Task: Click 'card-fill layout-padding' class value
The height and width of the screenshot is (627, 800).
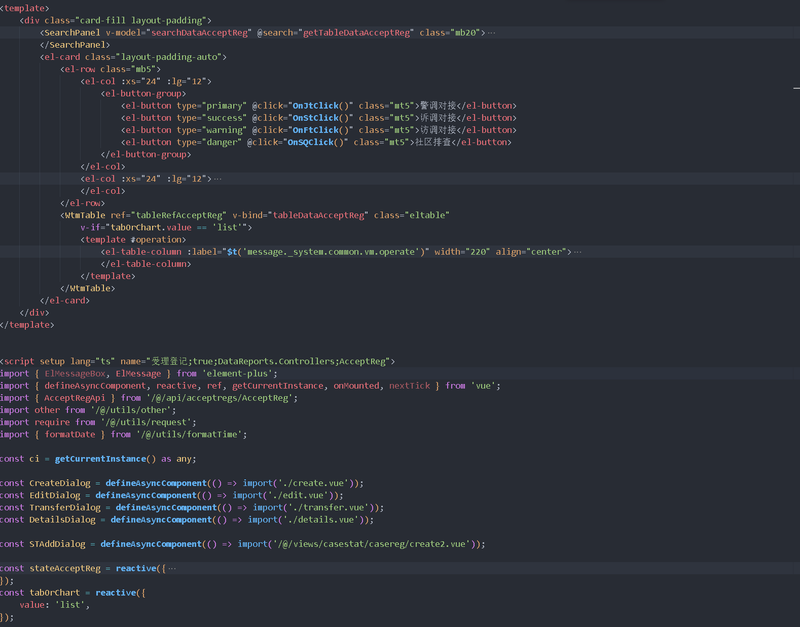Action: [141, 20]
